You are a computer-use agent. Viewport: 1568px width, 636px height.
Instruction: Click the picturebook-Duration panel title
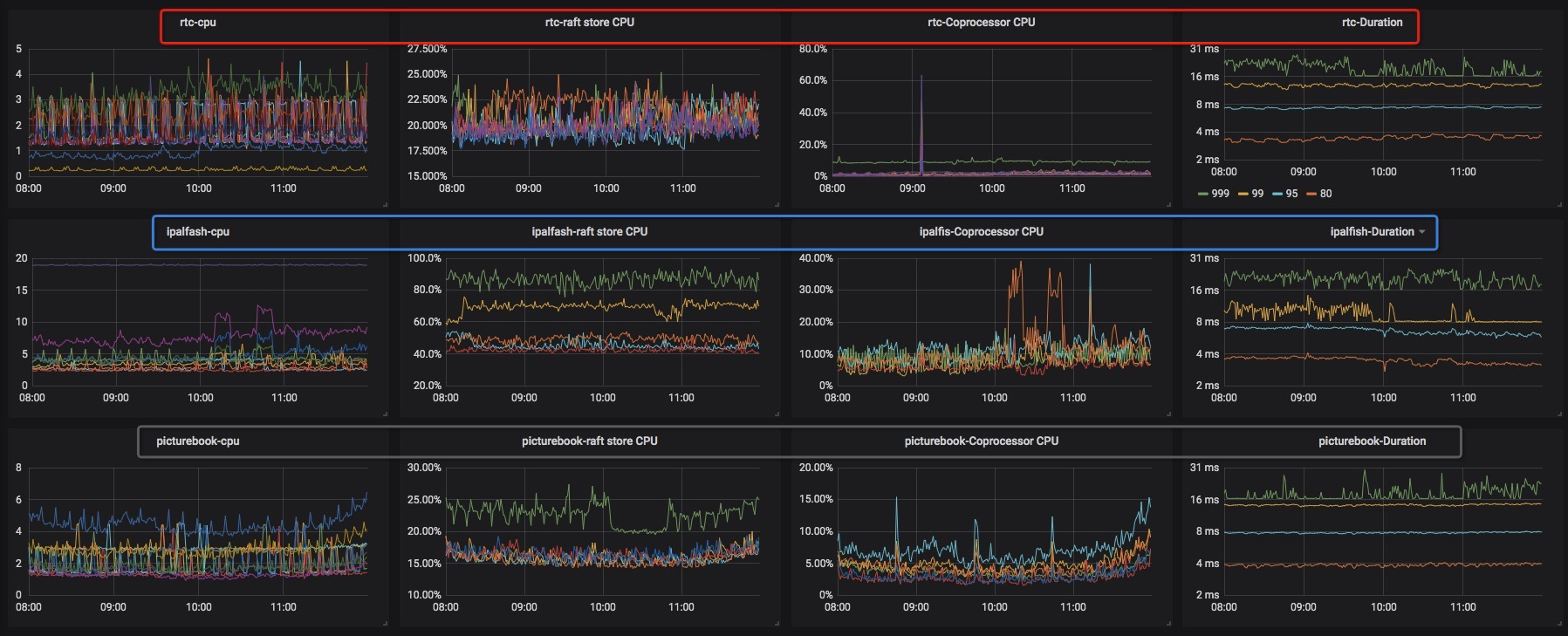(x=1373, y=441)
